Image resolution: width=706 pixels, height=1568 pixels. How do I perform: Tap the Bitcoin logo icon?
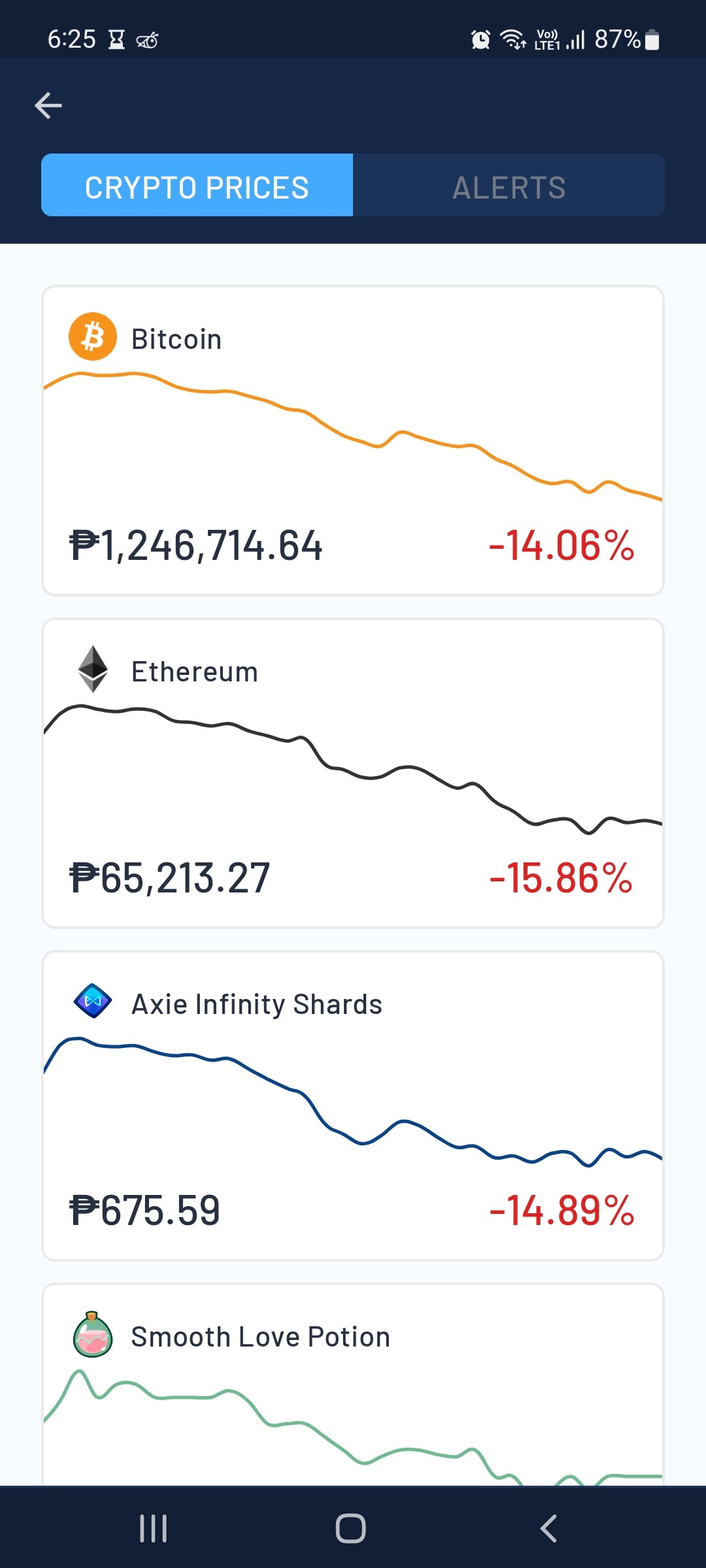coord(93,336)
